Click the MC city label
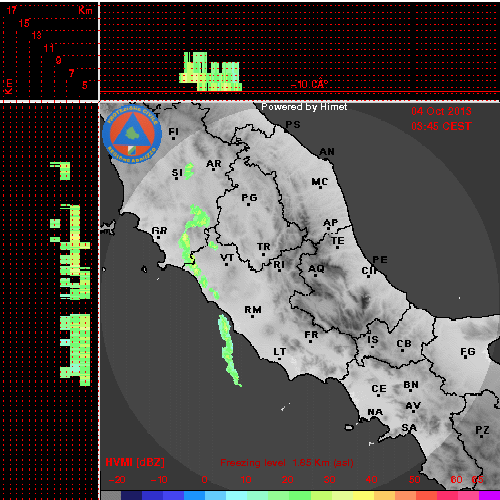Viewport: 500px width, 500px height. [320, 182]
